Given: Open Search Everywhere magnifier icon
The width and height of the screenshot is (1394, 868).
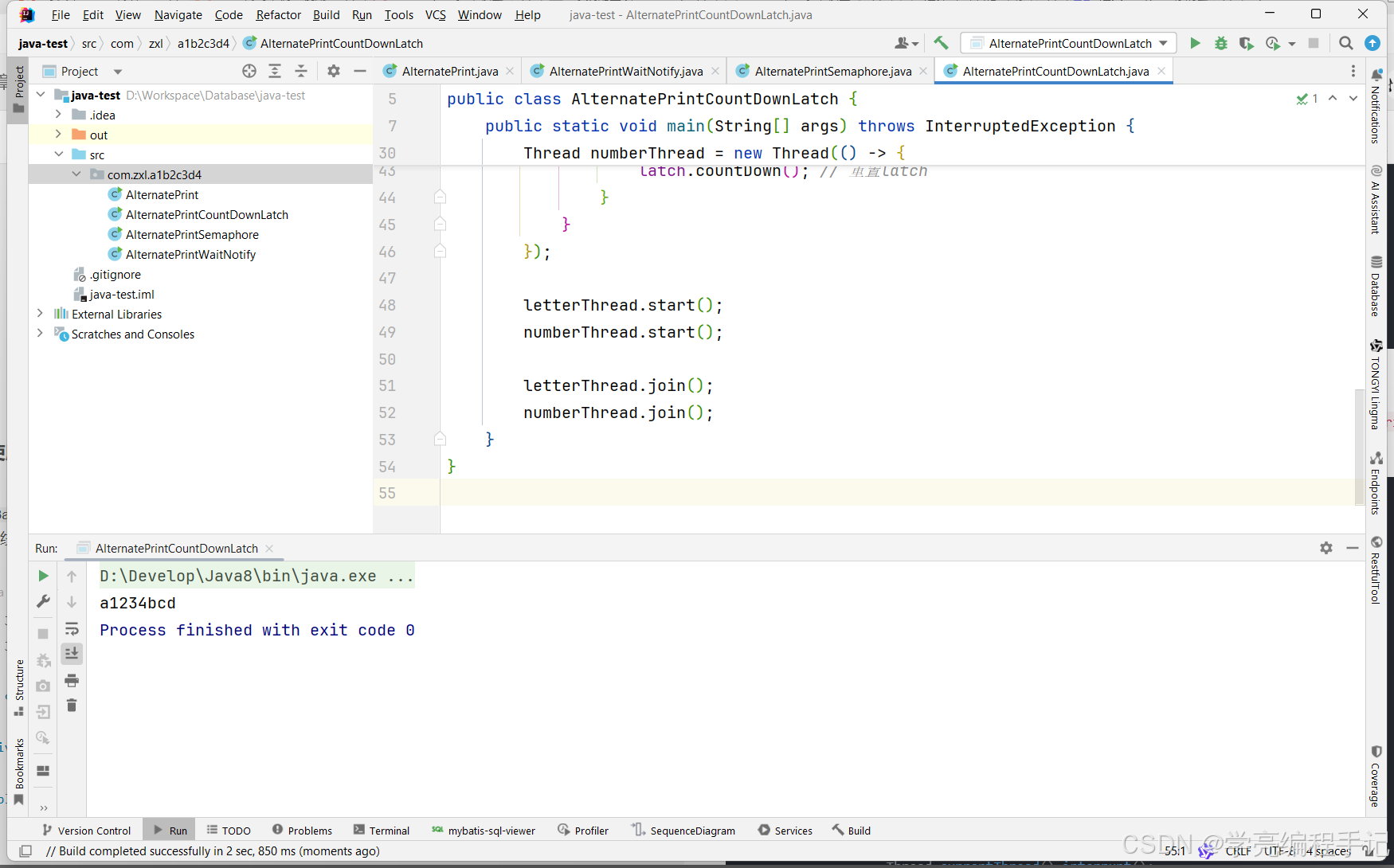Looking at the screenshot, I should (1346, 43).
